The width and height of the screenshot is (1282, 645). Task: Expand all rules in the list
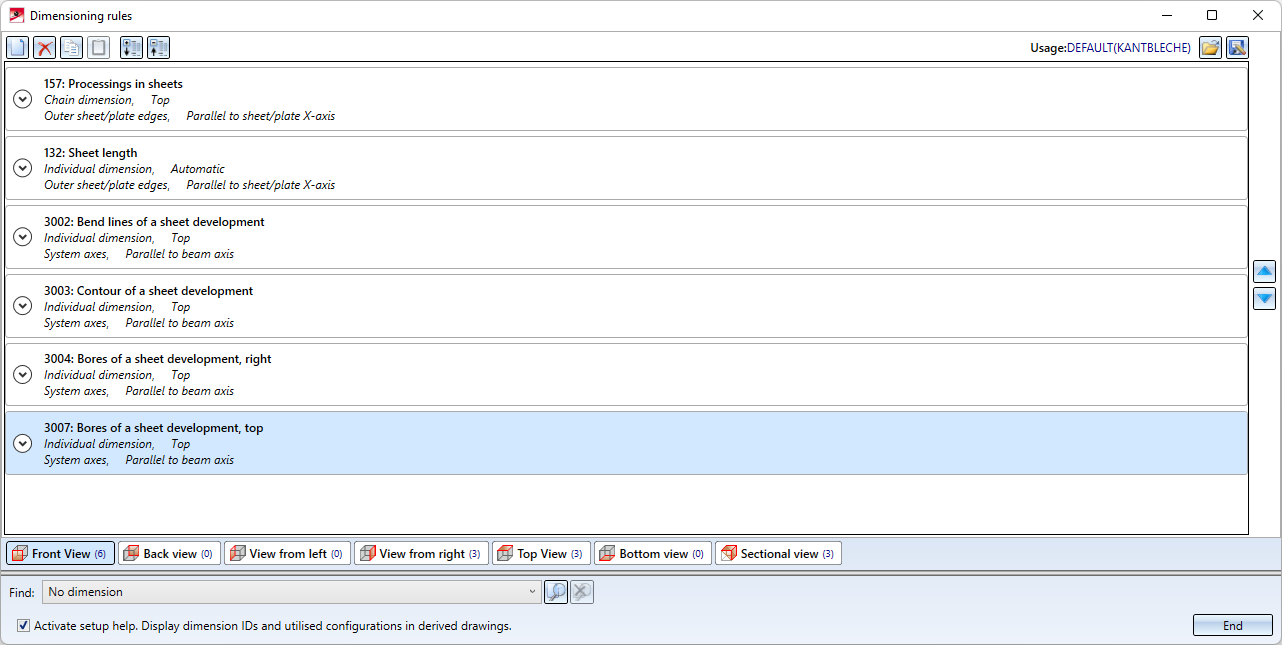(x=131, y=47)
